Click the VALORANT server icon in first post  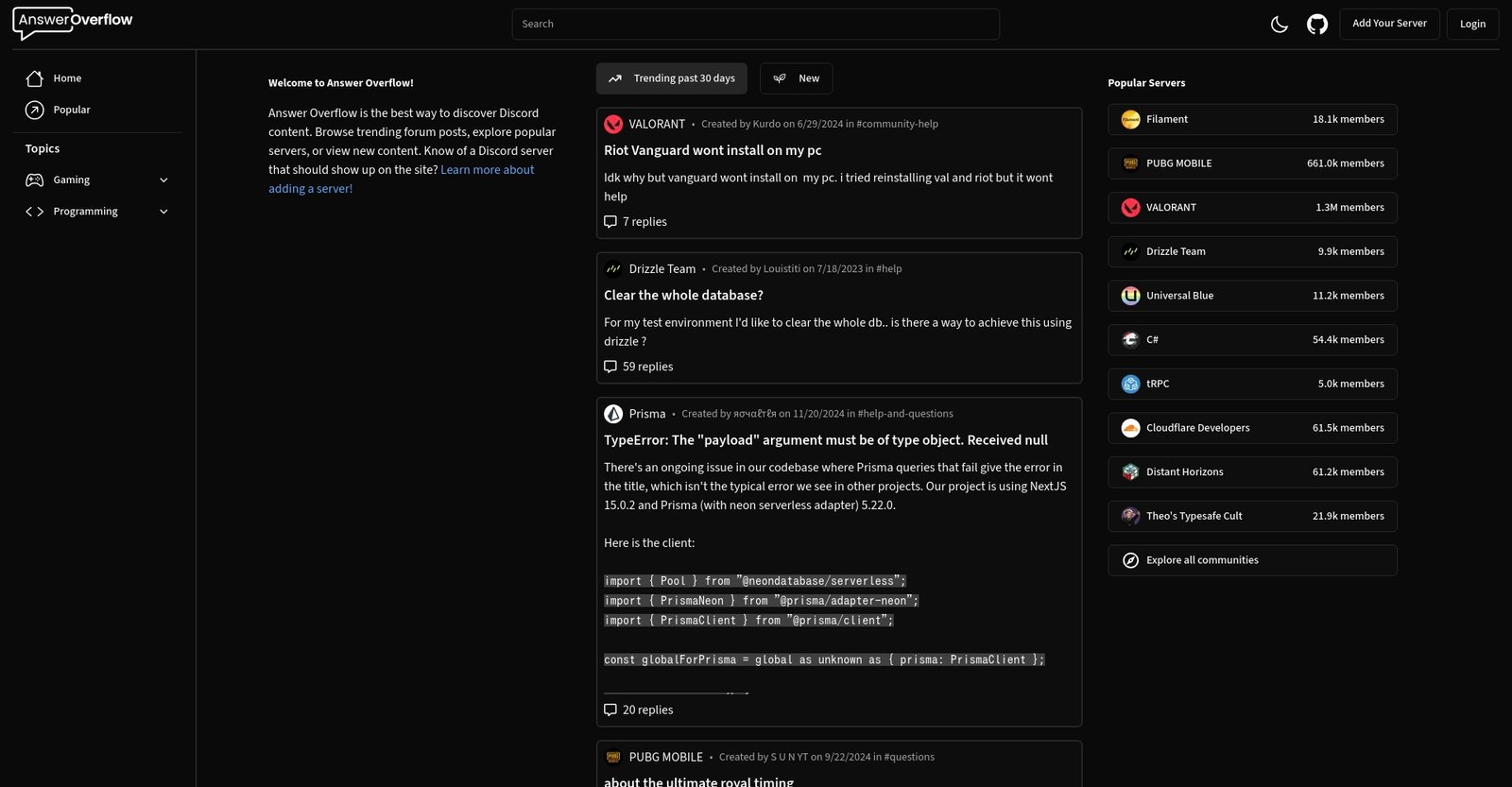point(613,125)
